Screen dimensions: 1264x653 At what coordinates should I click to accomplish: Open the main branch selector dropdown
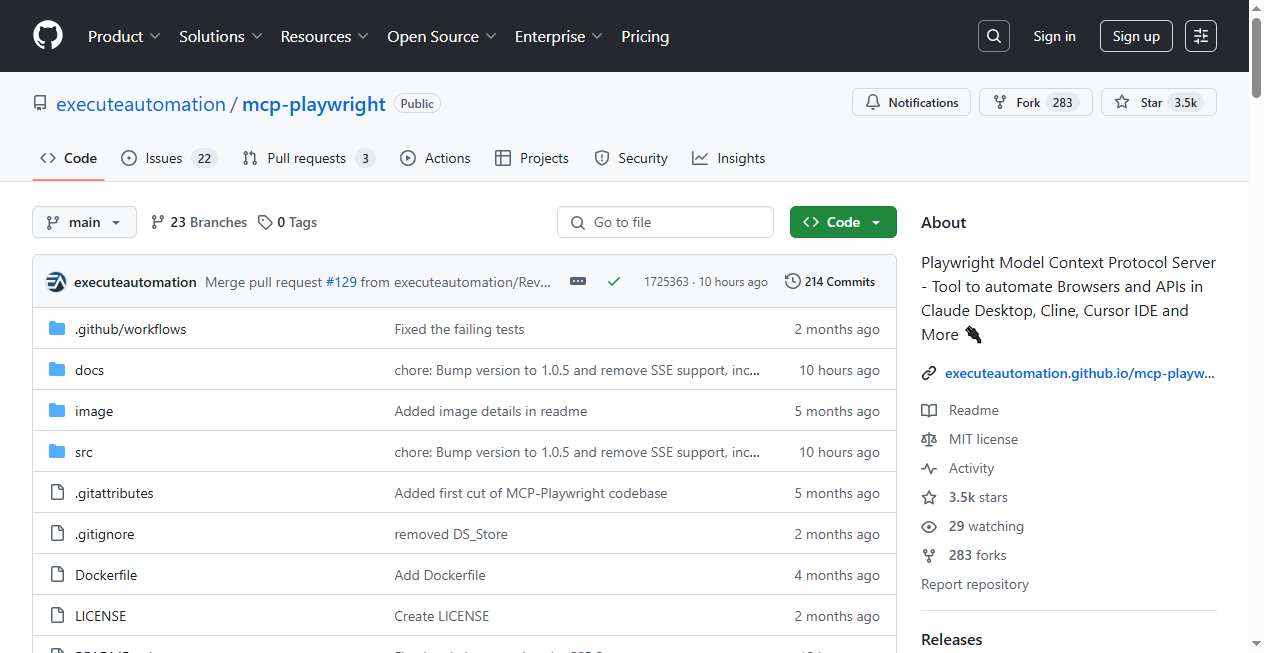(84, 222)
